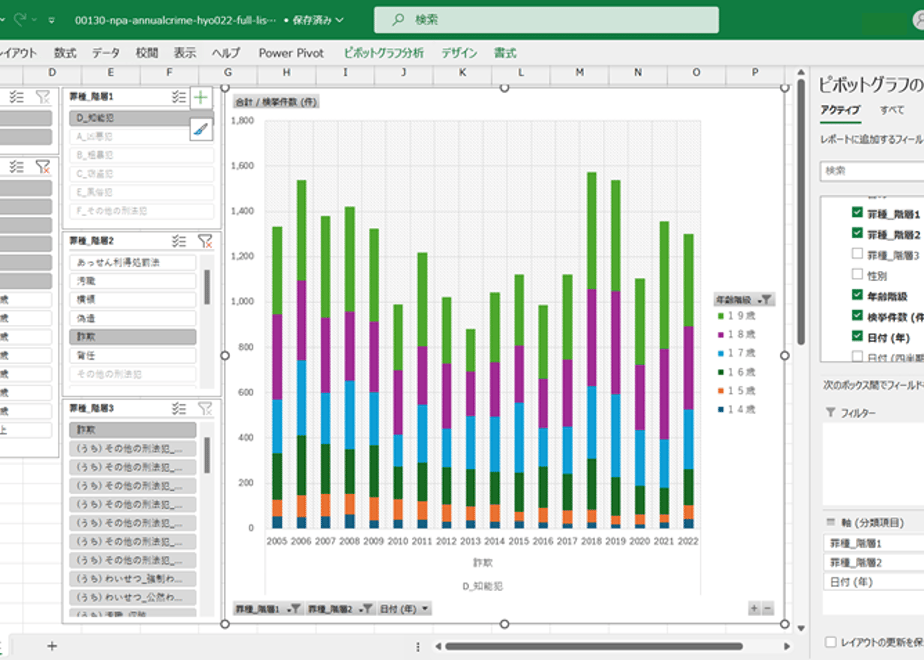This screenshot has height=660, width=924.
Task: Open the quick access toolbar customize arrow
Action: [52, 20]
